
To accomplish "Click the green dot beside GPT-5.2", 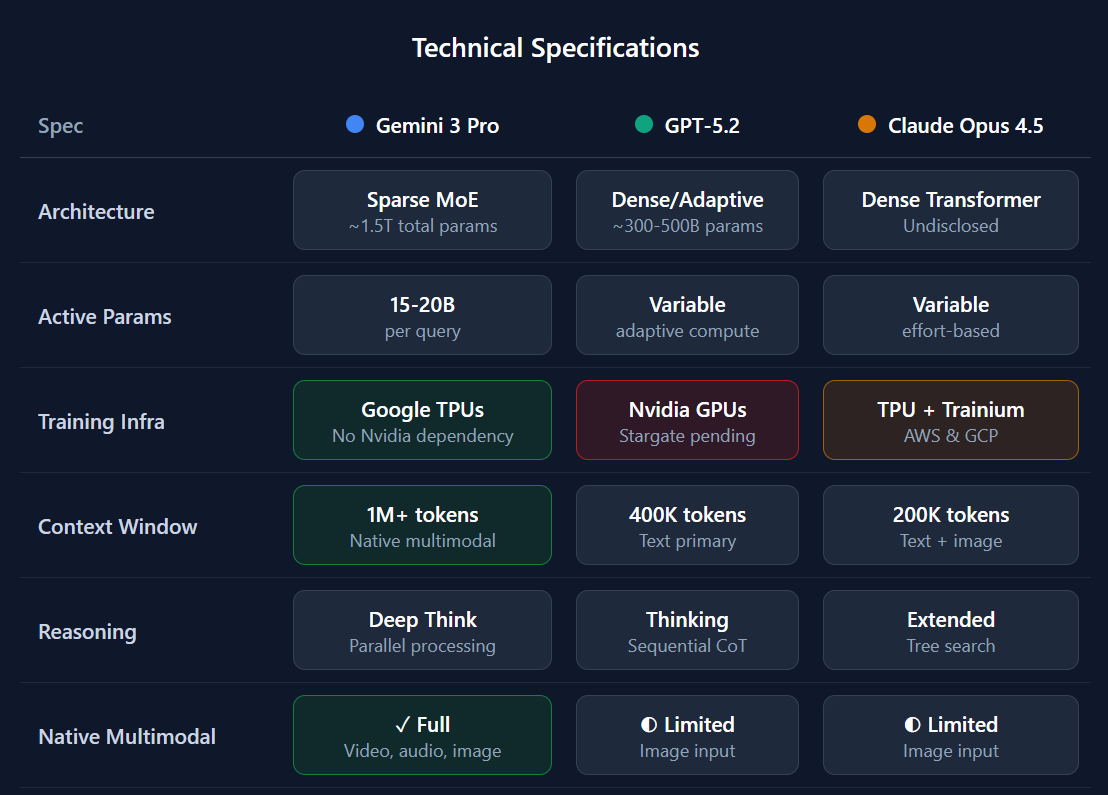I will 644,124.
